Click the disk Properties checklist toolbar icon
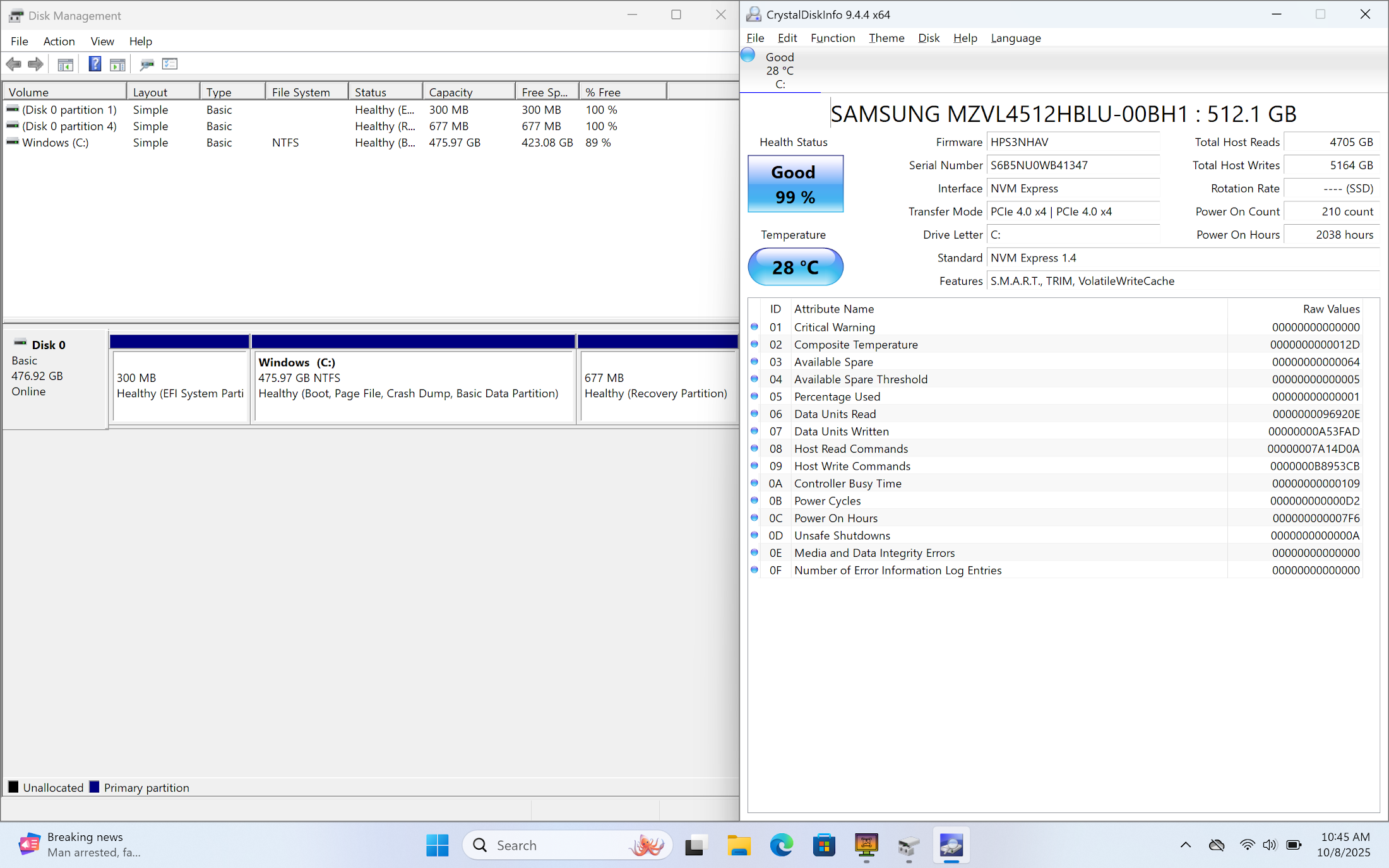Image resolution: width=1389 pixels, height=868 pixels. [170, 64]
